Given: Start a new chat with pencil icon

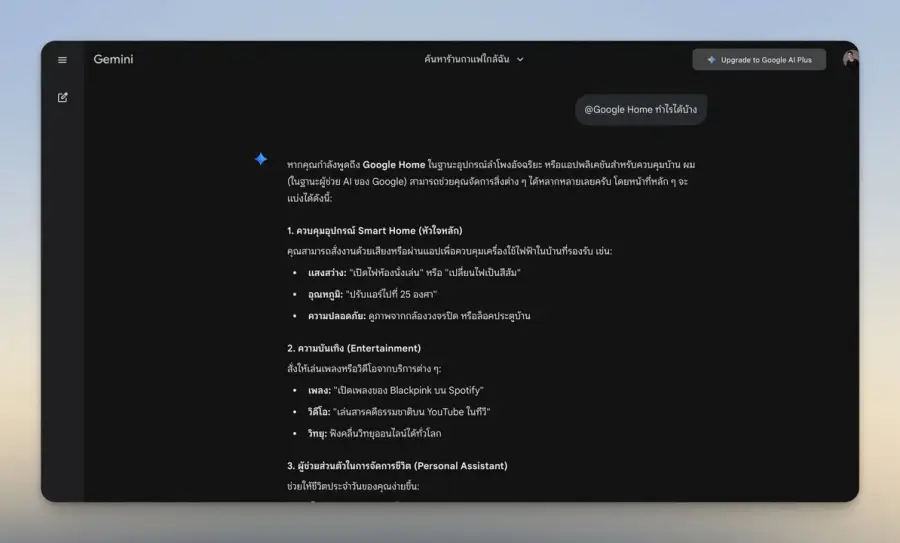Looking at the screenshot, I should (63, 98).
